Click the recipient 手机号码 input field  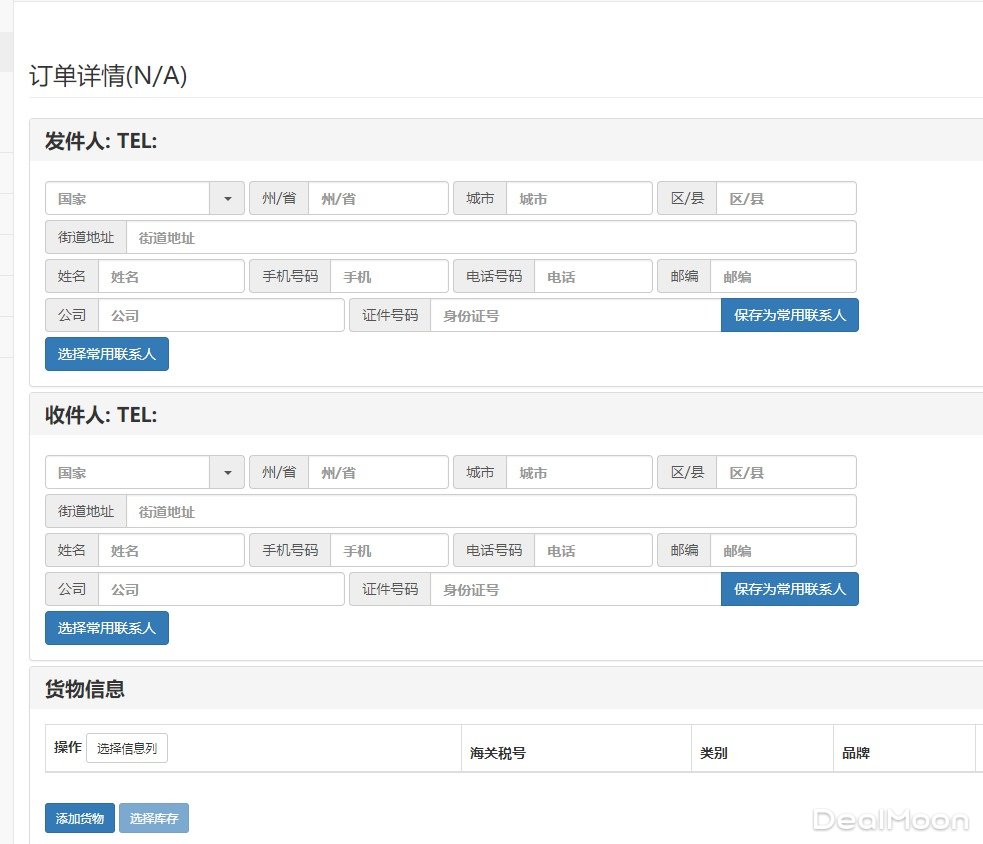point(388,550)
